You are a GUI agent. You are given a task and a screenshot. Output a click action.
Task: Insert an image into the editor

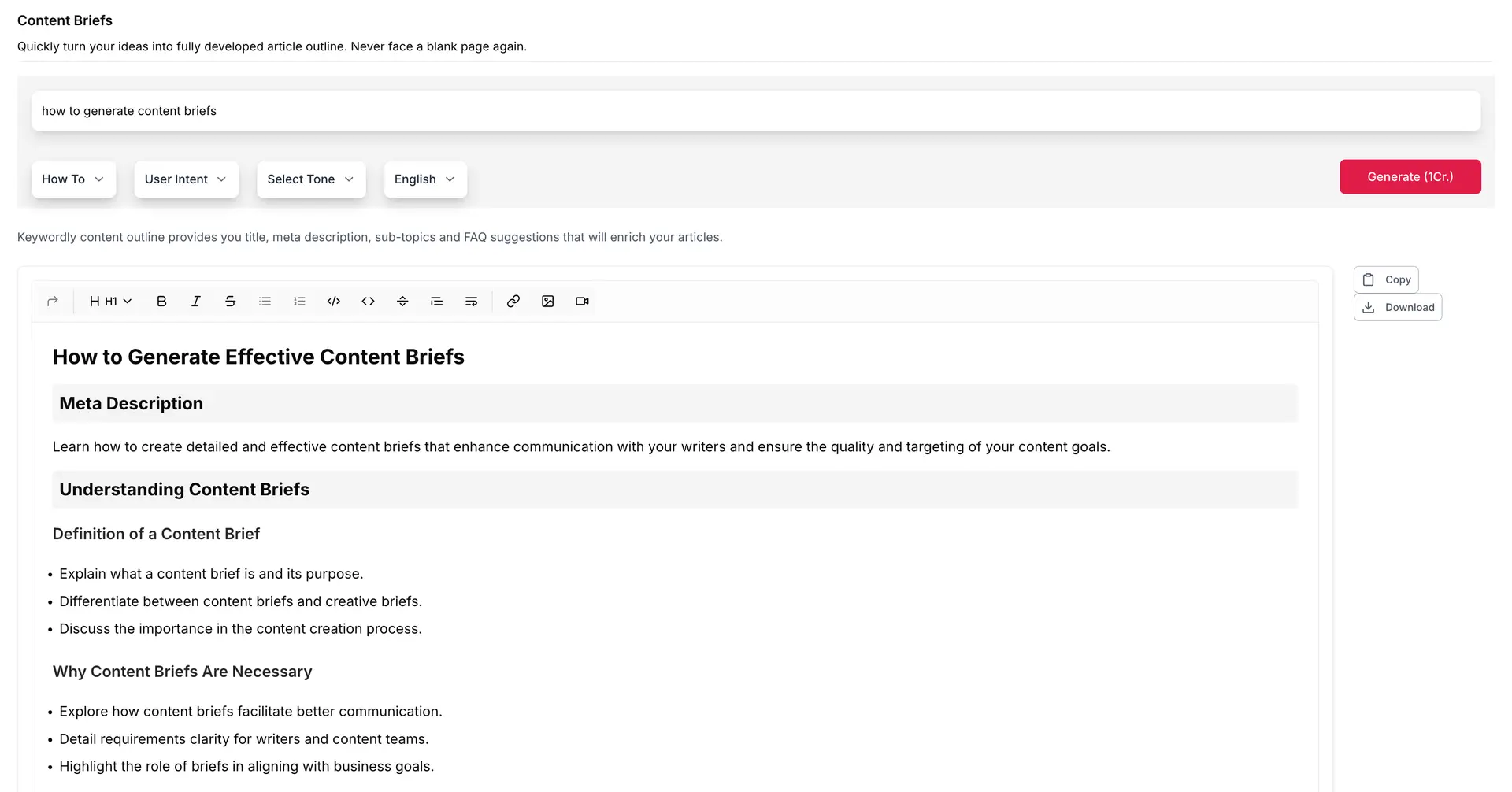point(548,302)
